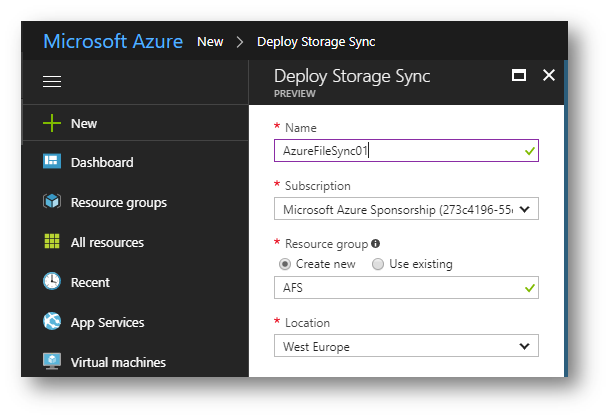The width and height of the screenshot is (610, 419).
Task: Click the New breadcrumb link
Action: (x=210, y=42)
